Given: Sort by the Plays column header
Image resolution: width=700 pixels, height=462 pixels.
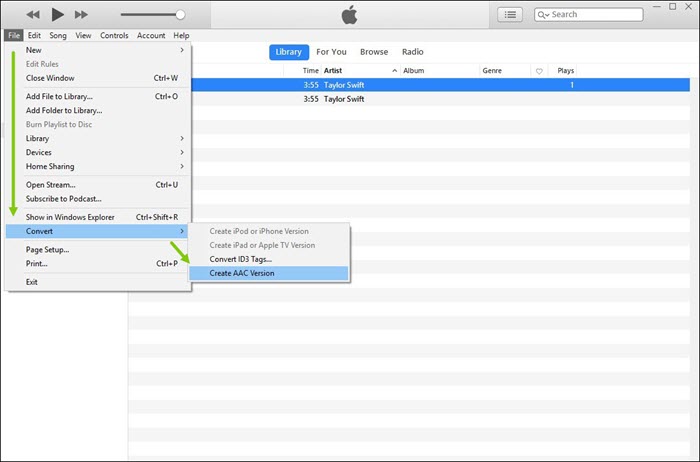Looking at the screenshot, I should click(565, 71).
